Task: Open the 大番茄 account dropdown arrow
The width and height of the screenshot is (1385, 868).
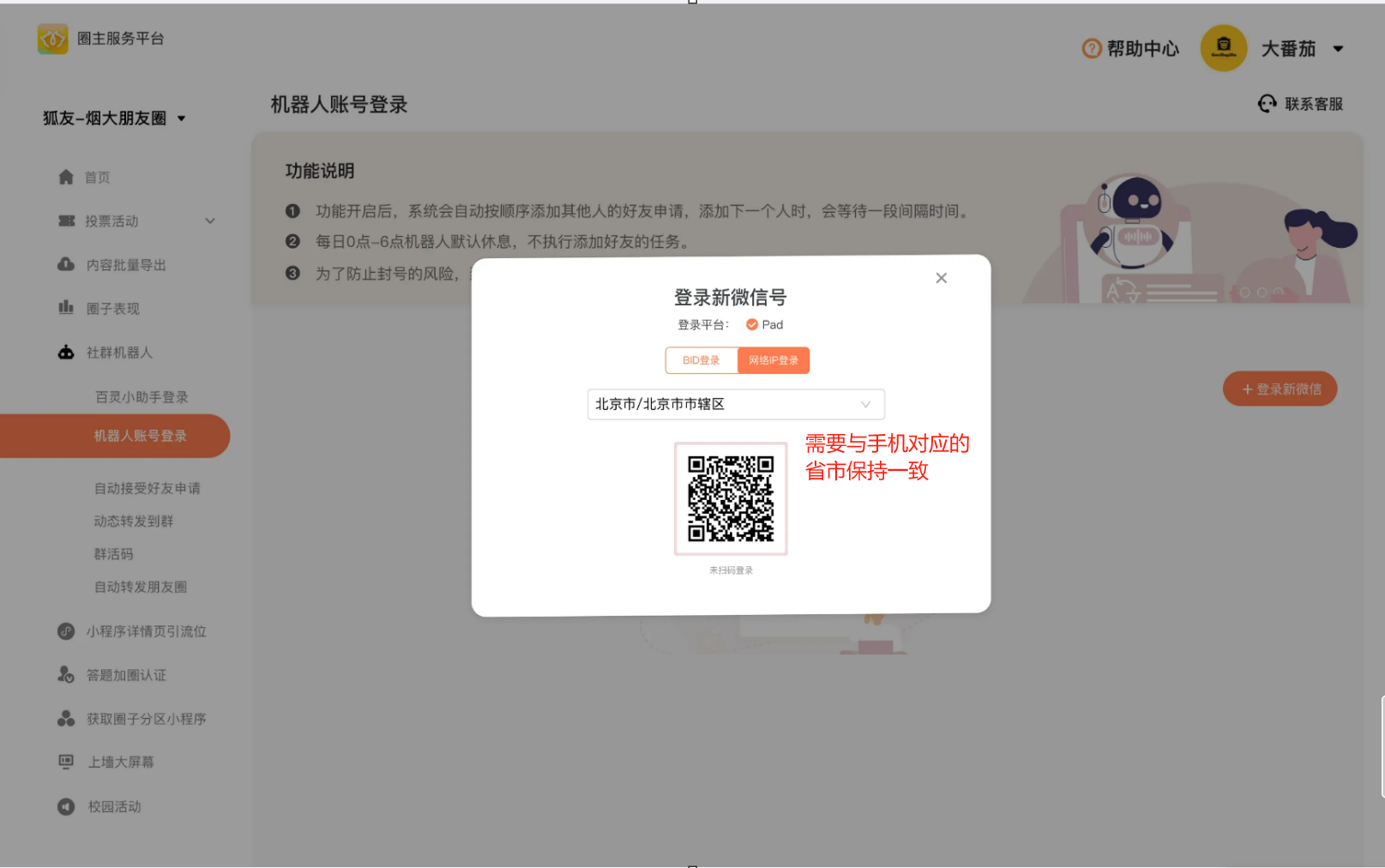Action: (x=1338, y=49)
